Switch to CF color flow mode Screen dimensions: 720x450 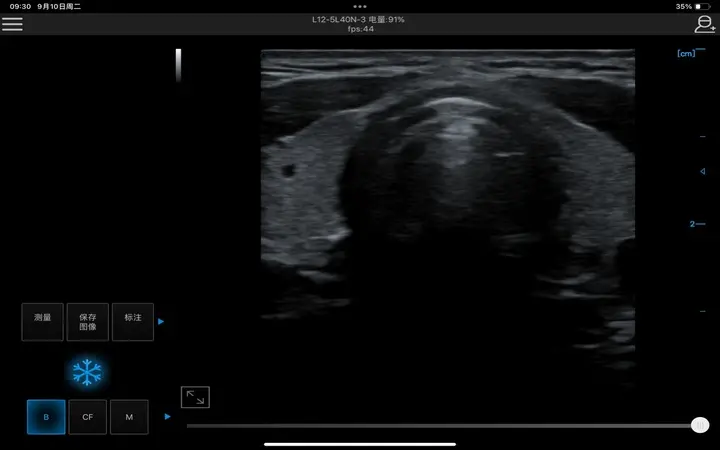88,417
